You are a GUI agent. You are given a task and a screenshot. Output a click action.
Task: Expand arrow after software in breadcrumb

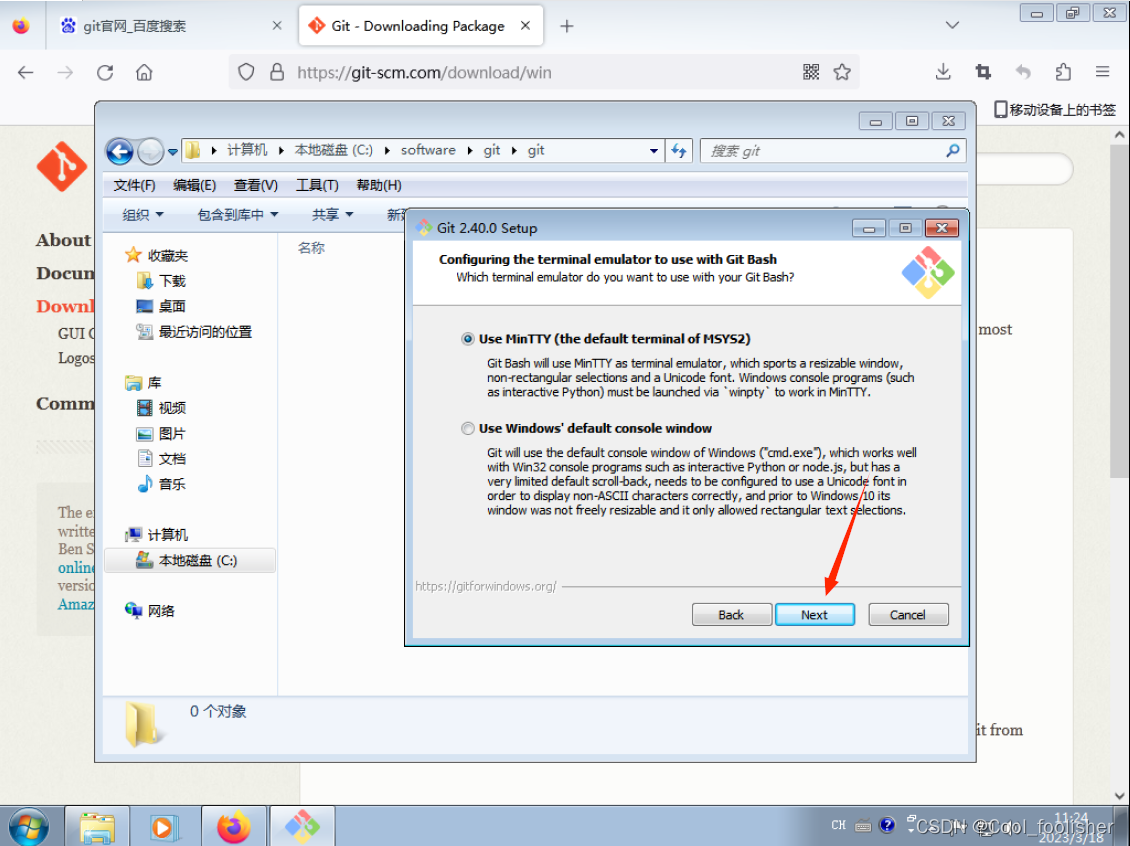click(x=470, y=151)
